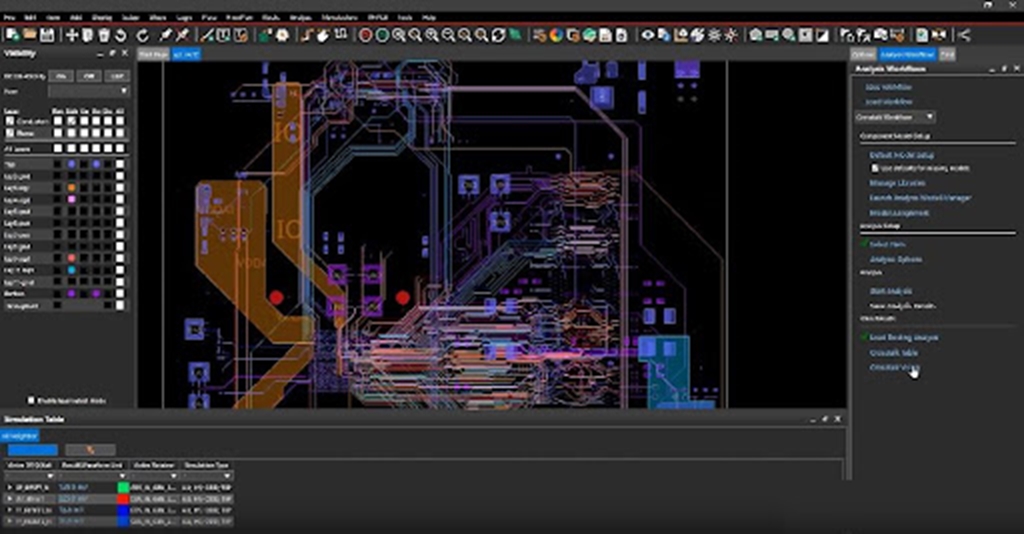Open the Help menu
This screenshot has width=1024, height=534.
[x=429, y=18]
